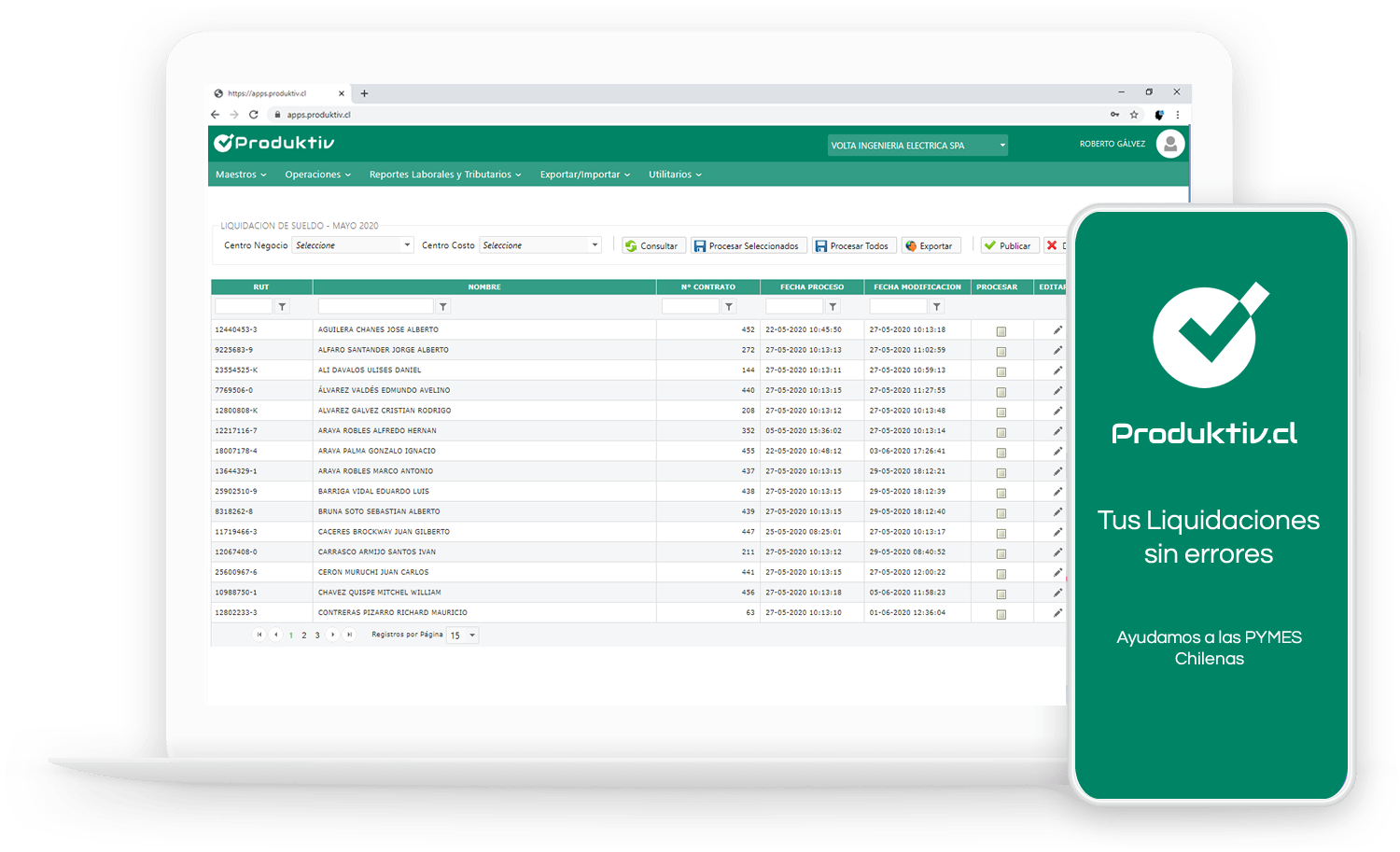Check Procesar box for CACERES BROCKWAY JUAN GILBERTO
The height and width of the screenshot is (852, 1400).
[1001, 534]
